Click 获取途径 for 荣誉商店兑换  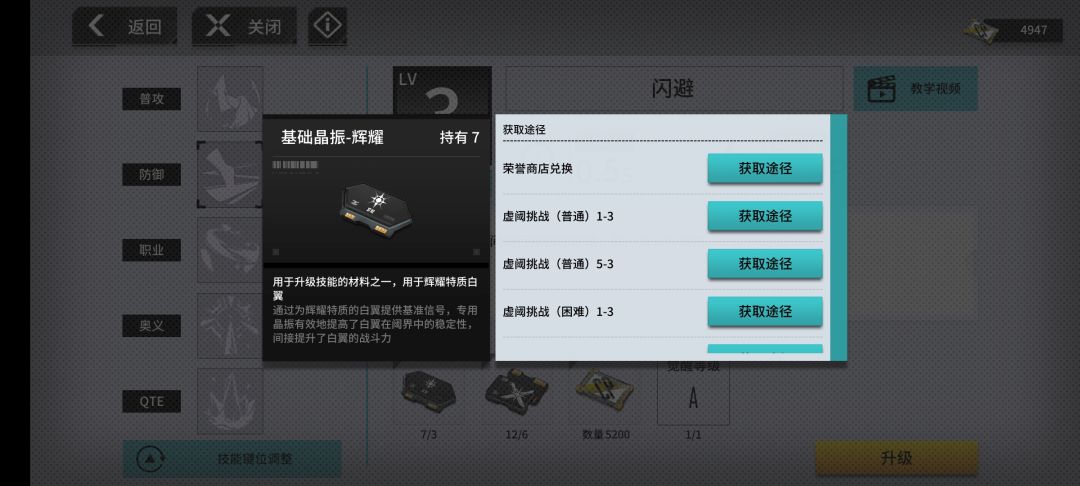coord(765,168)
